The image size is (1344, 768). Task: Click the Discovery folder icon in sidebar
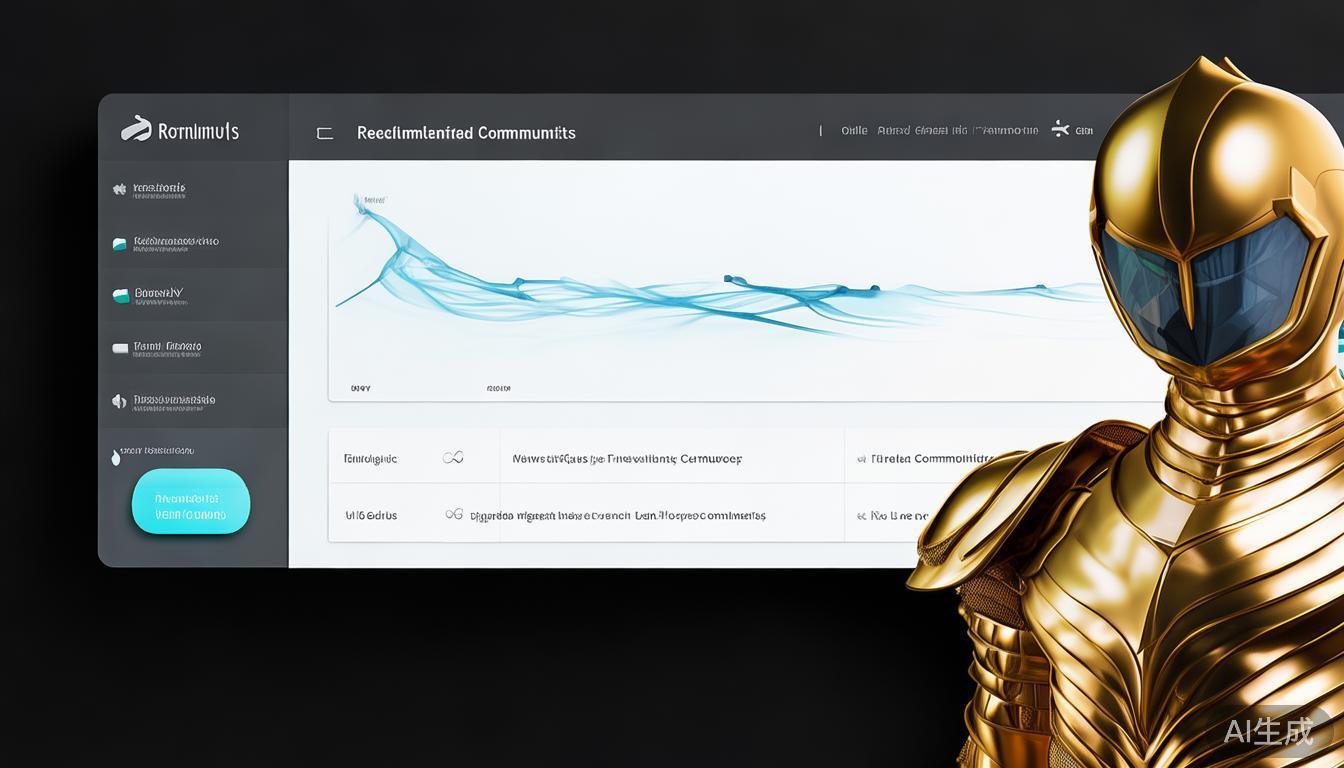(120, 294)
